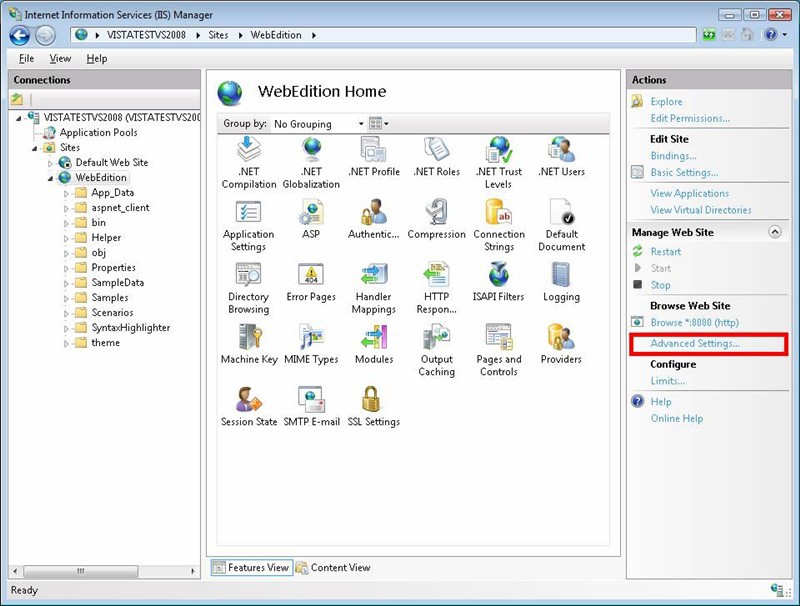Open the Pages and Controls feature
The image size is (800, 606).
coord(499,350)
